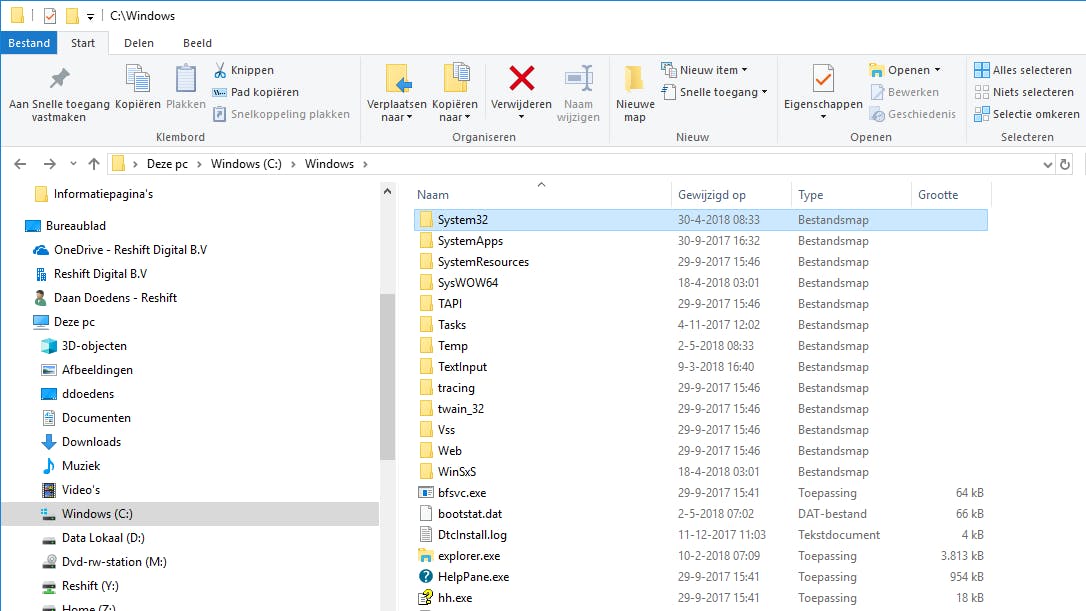The width and height of the screenshot is (1086, 611).
Task: Select 3D-objecten in navigation pane
Action: tap(94, 346)
